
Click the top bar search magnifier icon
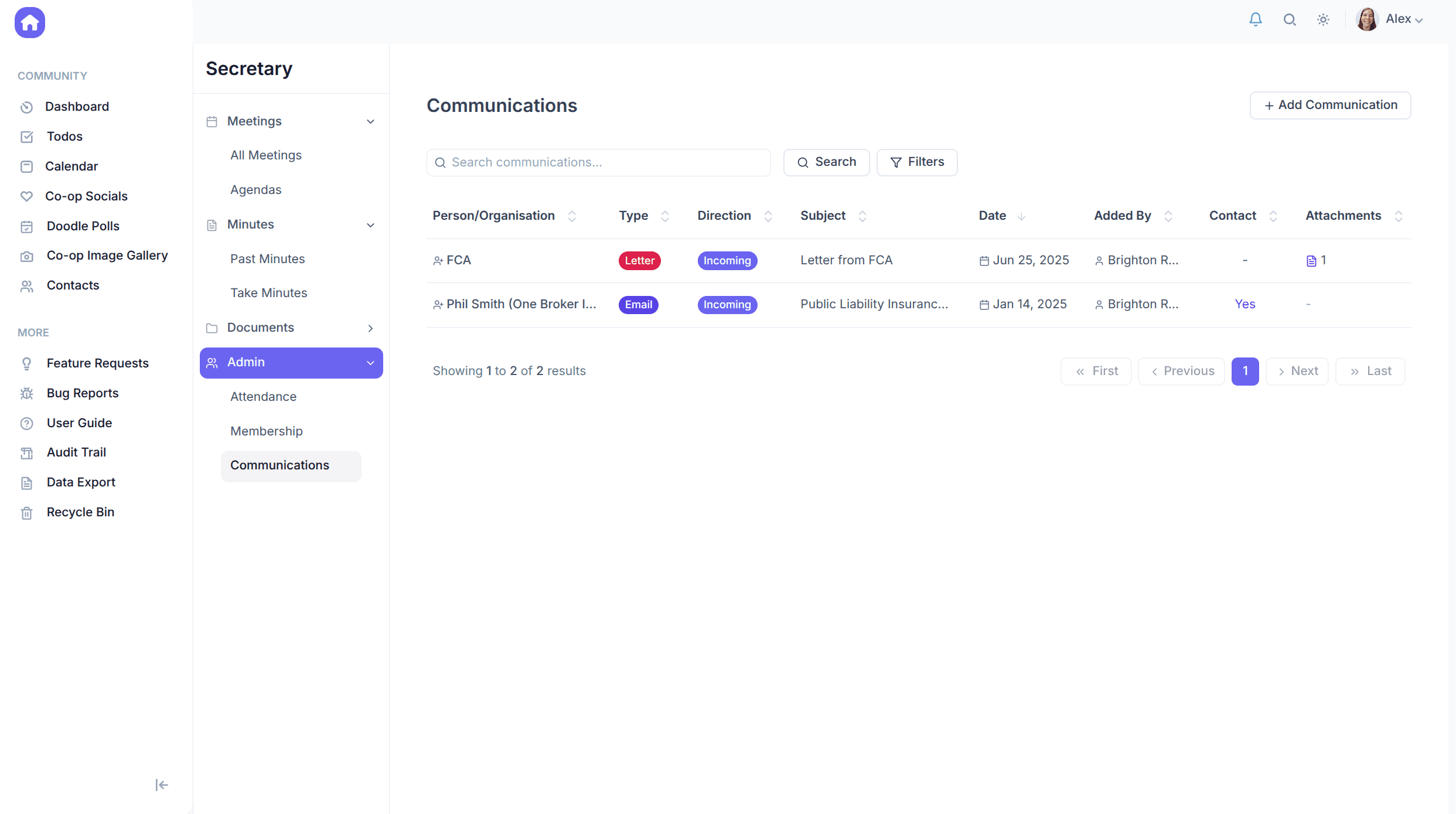pyautogui.click(x=1289, y=19)
